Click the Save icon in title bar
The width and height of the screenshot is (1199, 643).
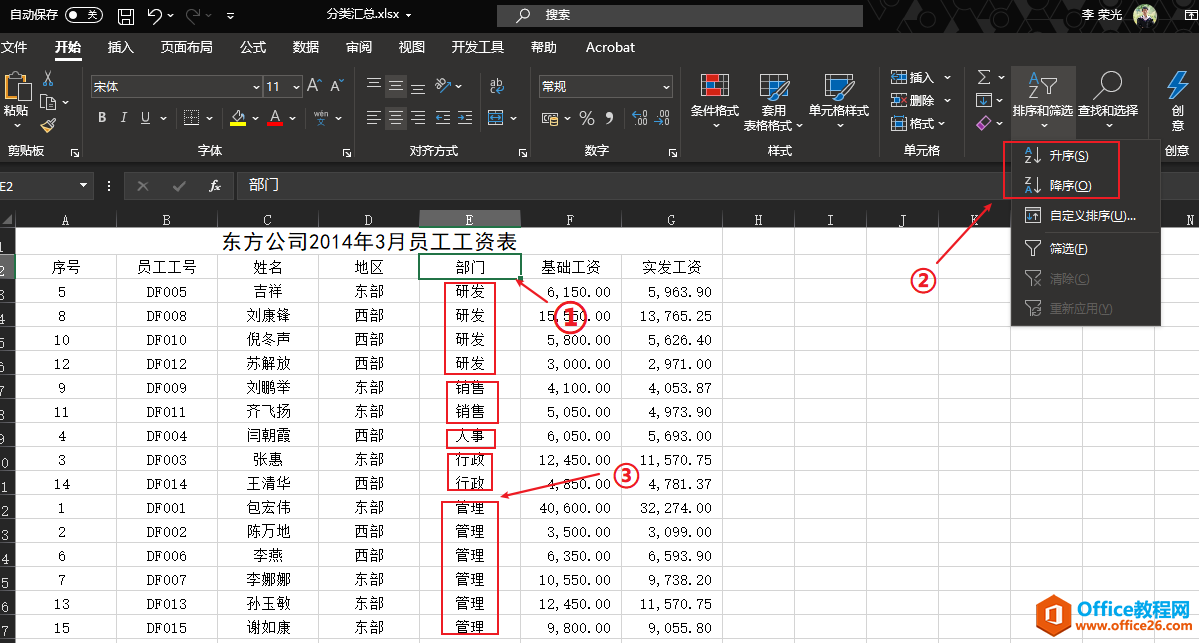tap(126, 15)
